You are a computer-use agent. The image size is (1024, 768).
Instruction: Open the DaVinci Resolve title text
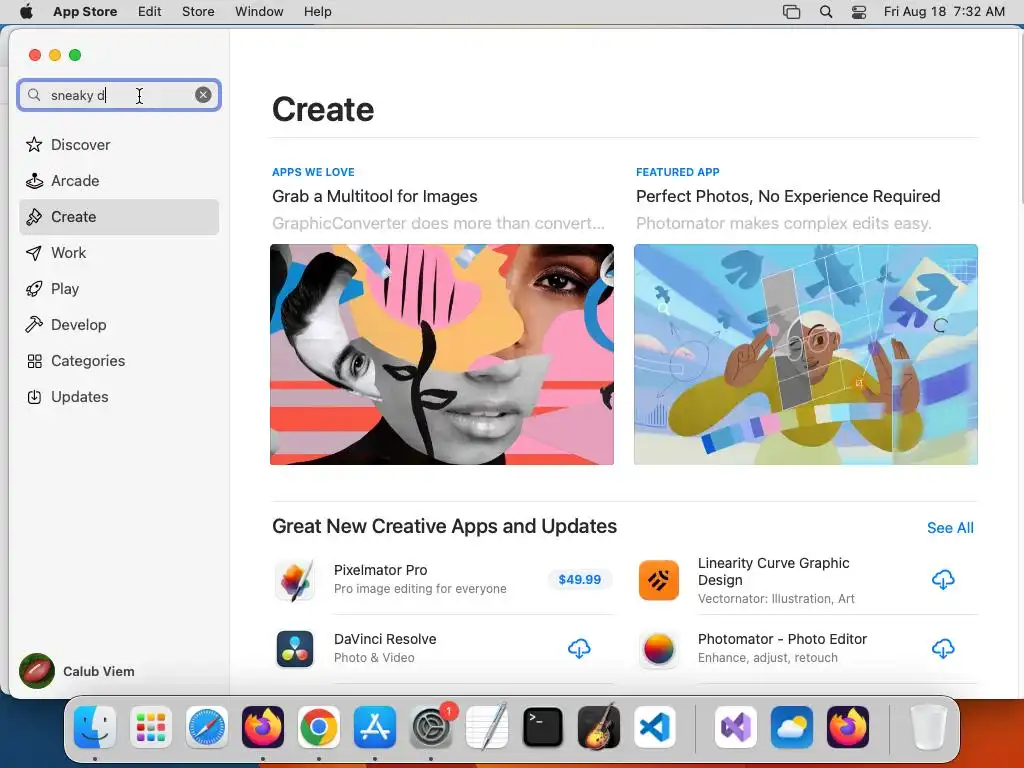385,639
